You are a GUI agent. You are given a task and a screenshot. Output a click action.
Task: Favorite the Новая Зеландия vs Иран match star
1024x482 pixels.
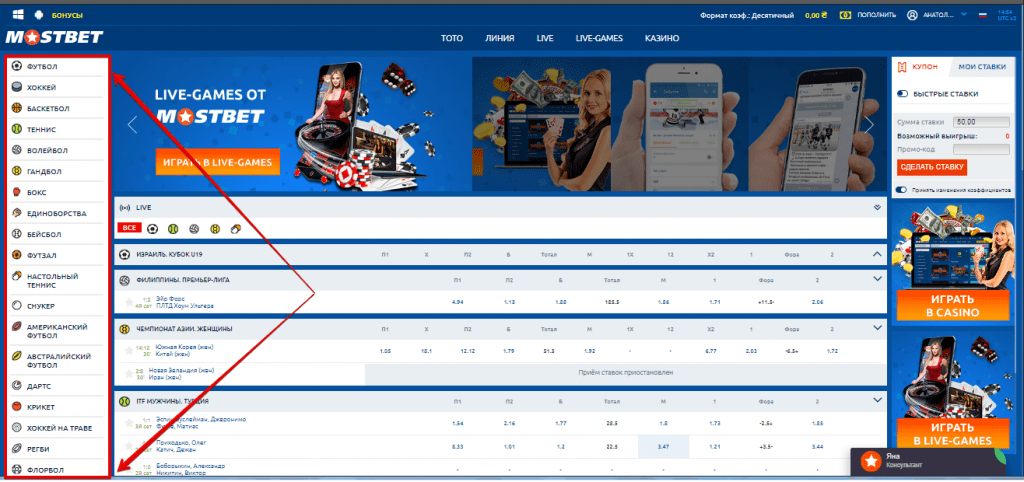click(x=129, y=374)
